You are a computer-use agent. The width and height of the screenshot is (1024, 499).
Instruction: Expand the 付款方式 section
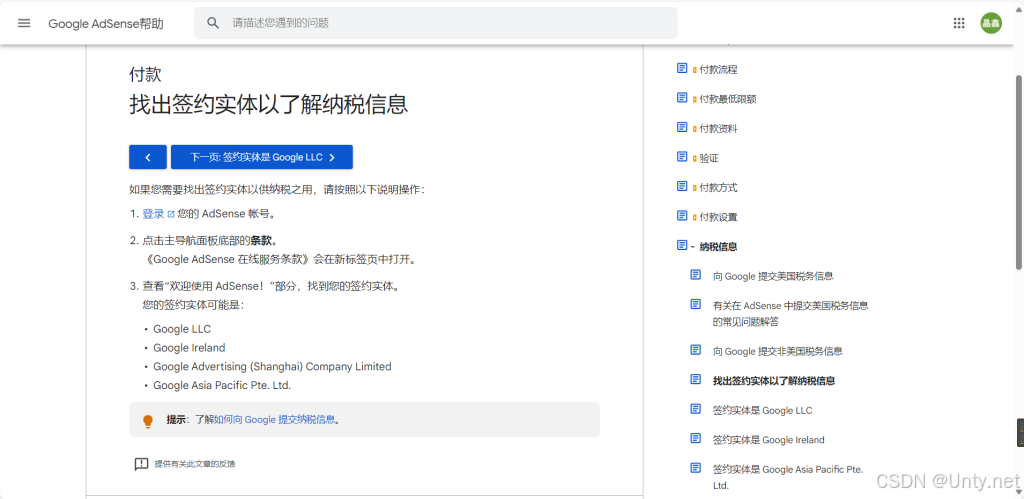coord(694,188)
